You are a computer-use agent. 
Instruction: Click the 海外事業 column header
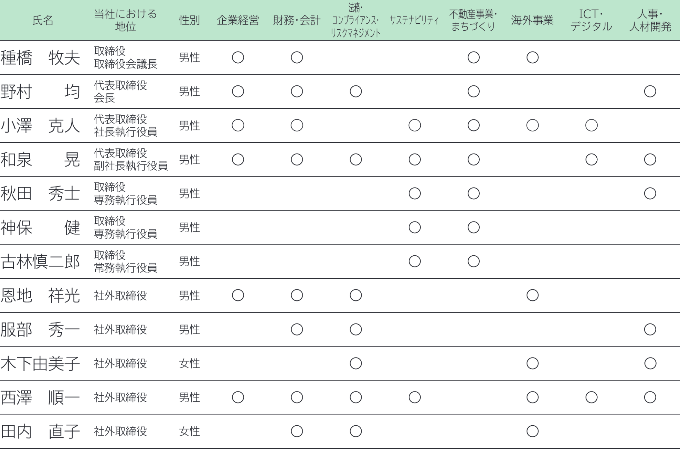point(532,20)
